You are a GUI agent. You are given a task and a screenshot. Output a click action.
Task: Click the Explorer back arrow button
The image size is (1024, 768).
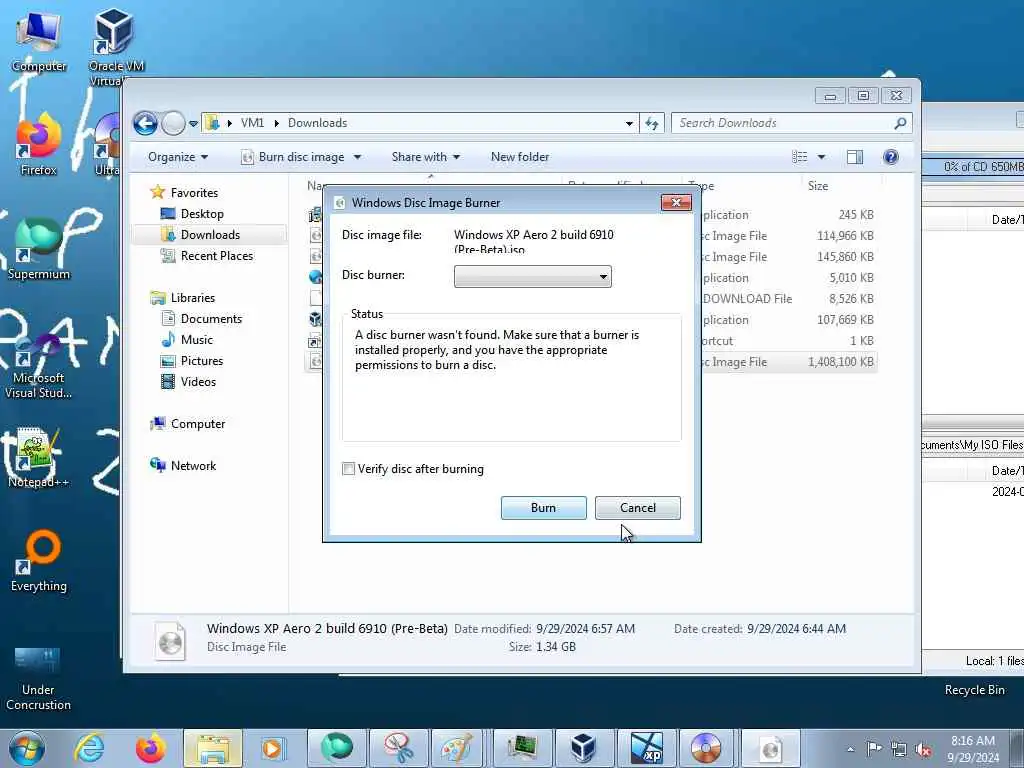(146, 123)
